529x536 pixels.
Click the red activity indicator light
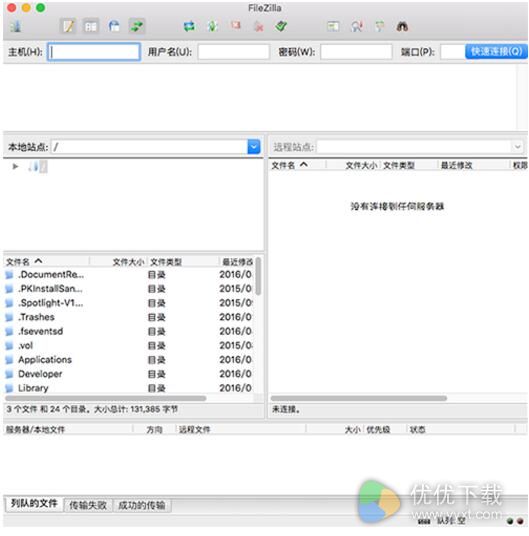(520, 521)
